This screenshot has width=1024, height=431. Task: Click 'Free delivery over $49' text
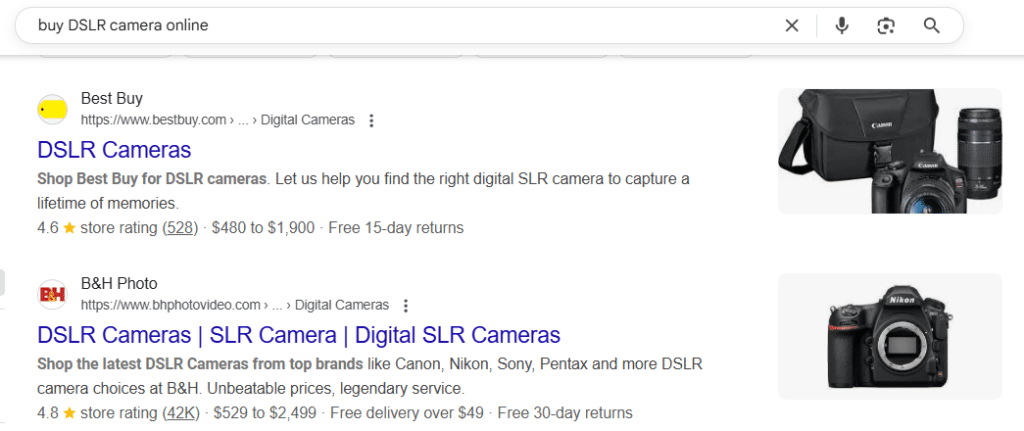(407, 413)
